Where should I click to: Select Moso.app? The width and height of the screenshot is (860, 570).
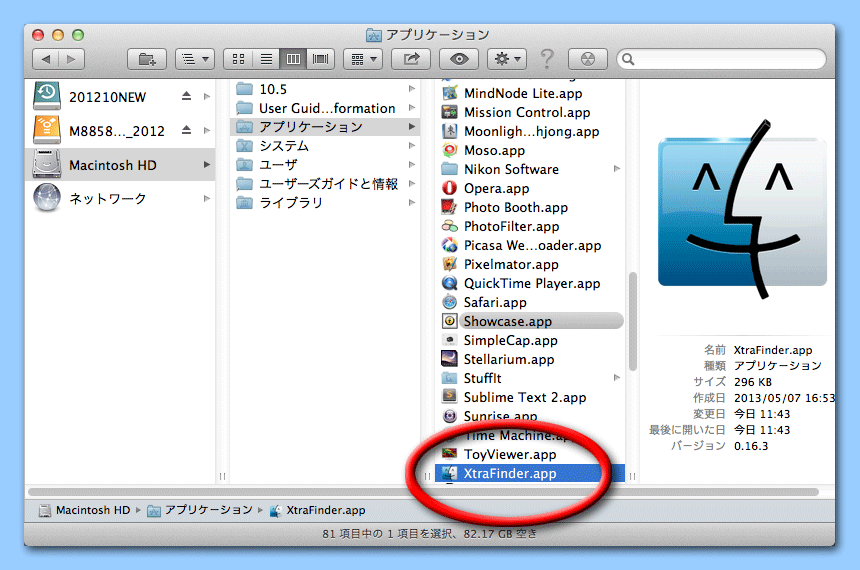click(531, 150)
